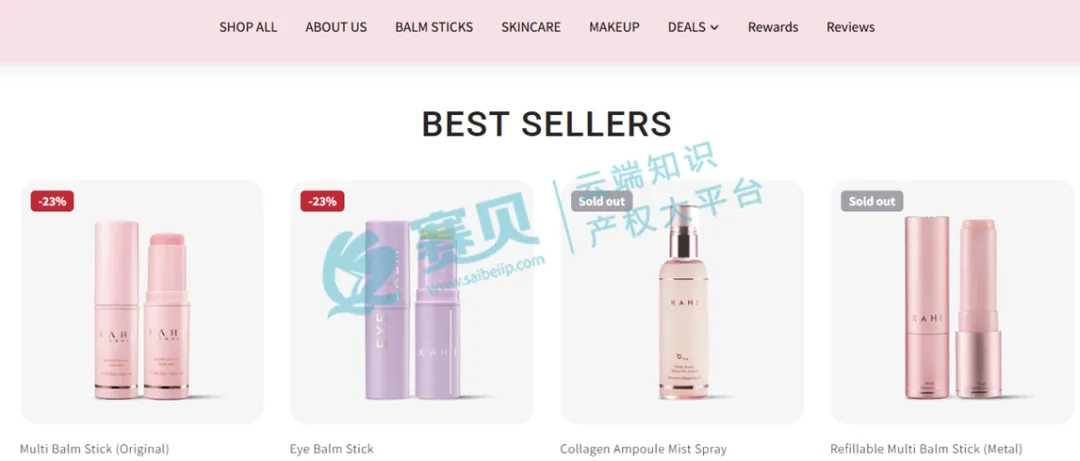Select SKINCARE in navigation bar
1080x461 pixels.
[531, 28]
